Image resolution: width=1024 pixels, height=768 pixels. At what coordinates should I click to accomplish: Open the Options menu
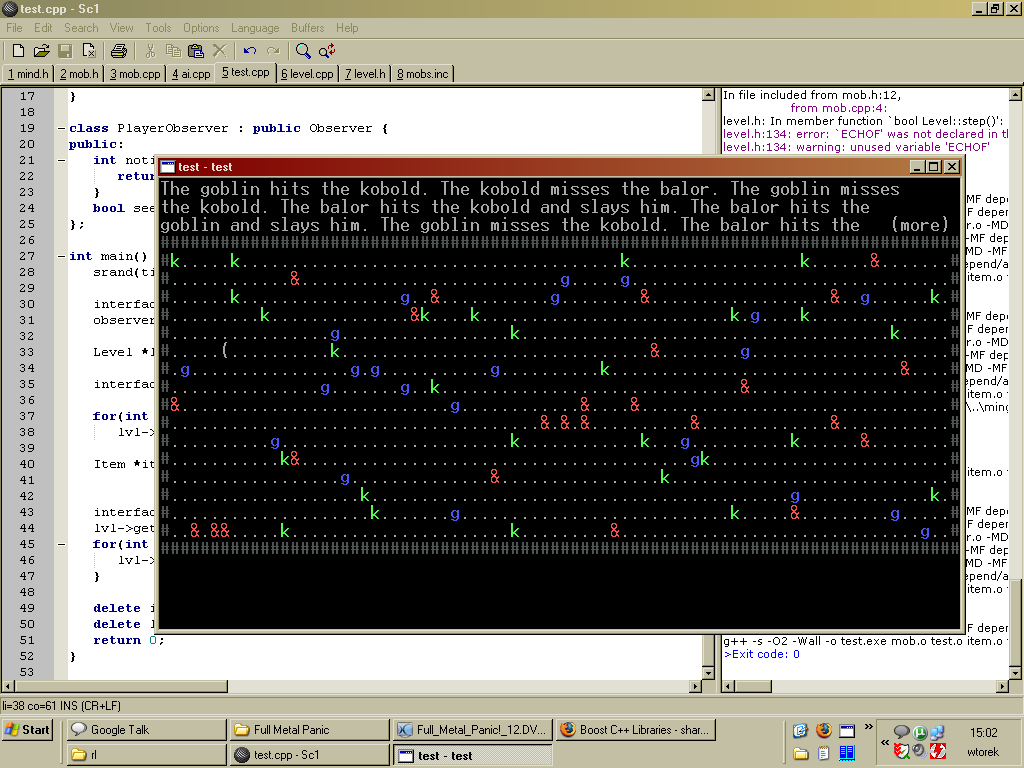click(x=201, y=28)
